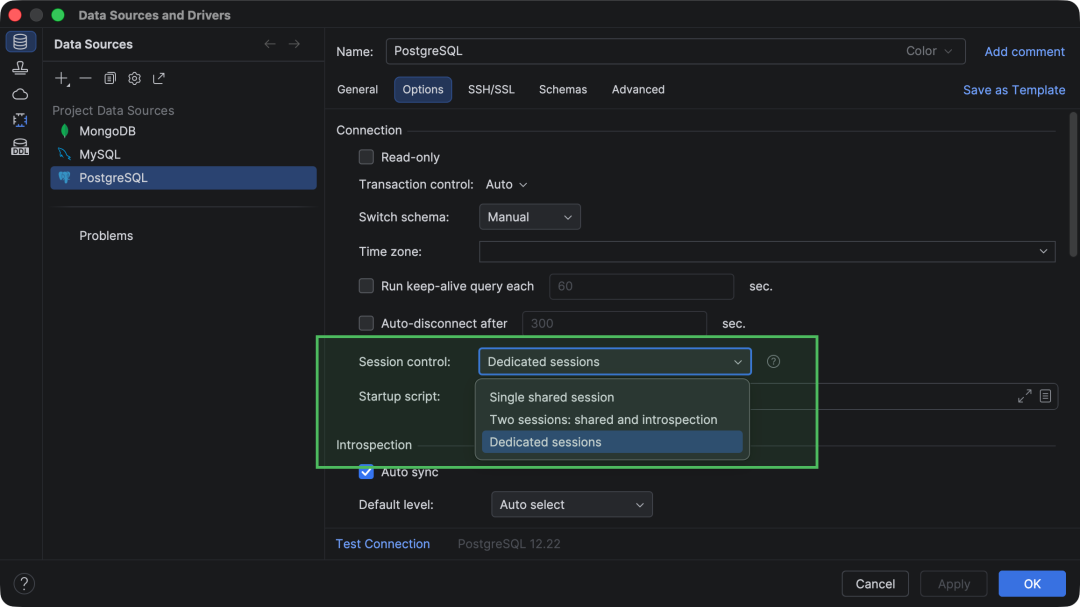The width and height of the screenshot is (1080, 607).
Task: Click the dialog help question mark button
Action: 24,584
